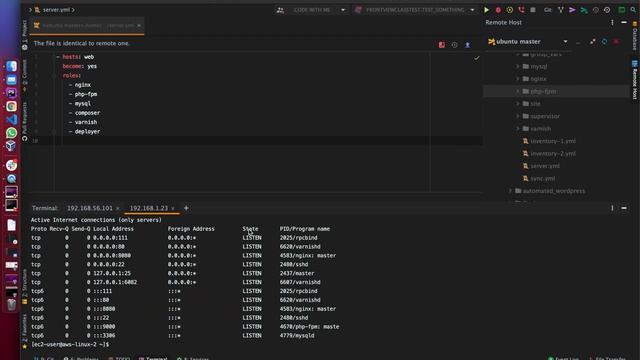
Task: Select sync.yml in Remote Host tree
Action: tap(542, 178)
